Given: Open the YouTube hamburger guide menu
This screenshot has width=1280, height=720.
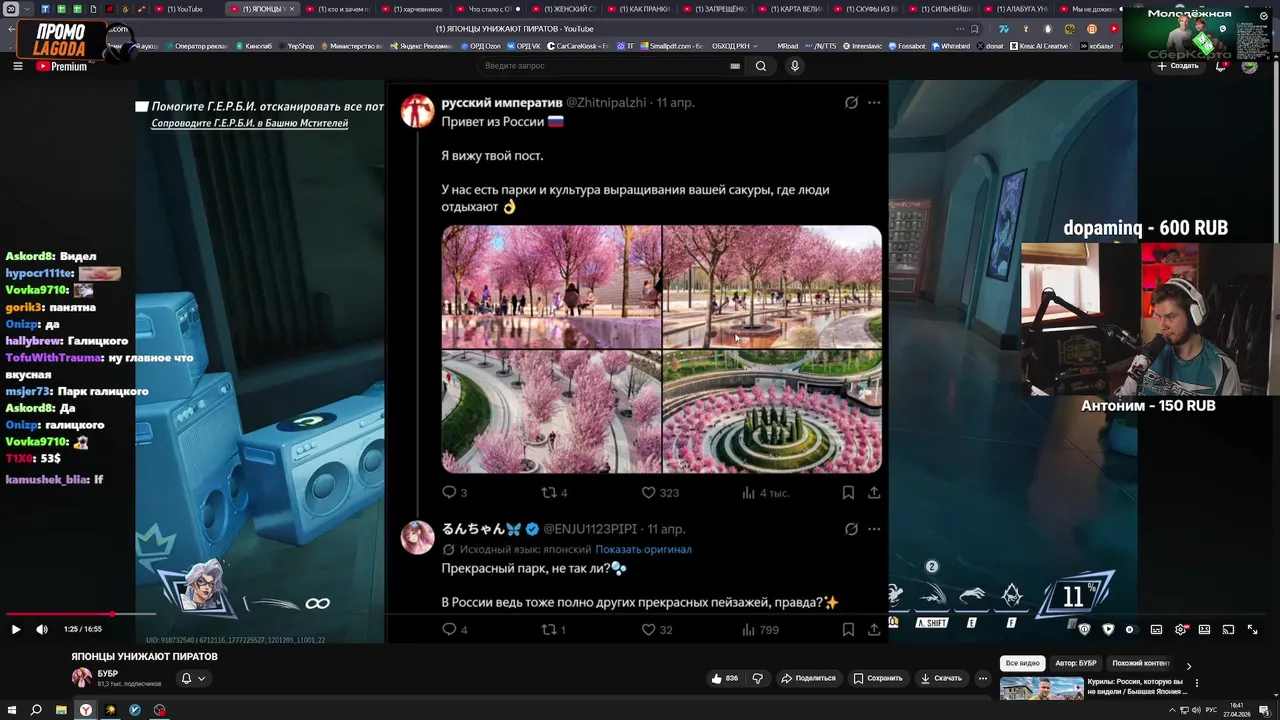Looking at the screenshot, I should (17, 66).
